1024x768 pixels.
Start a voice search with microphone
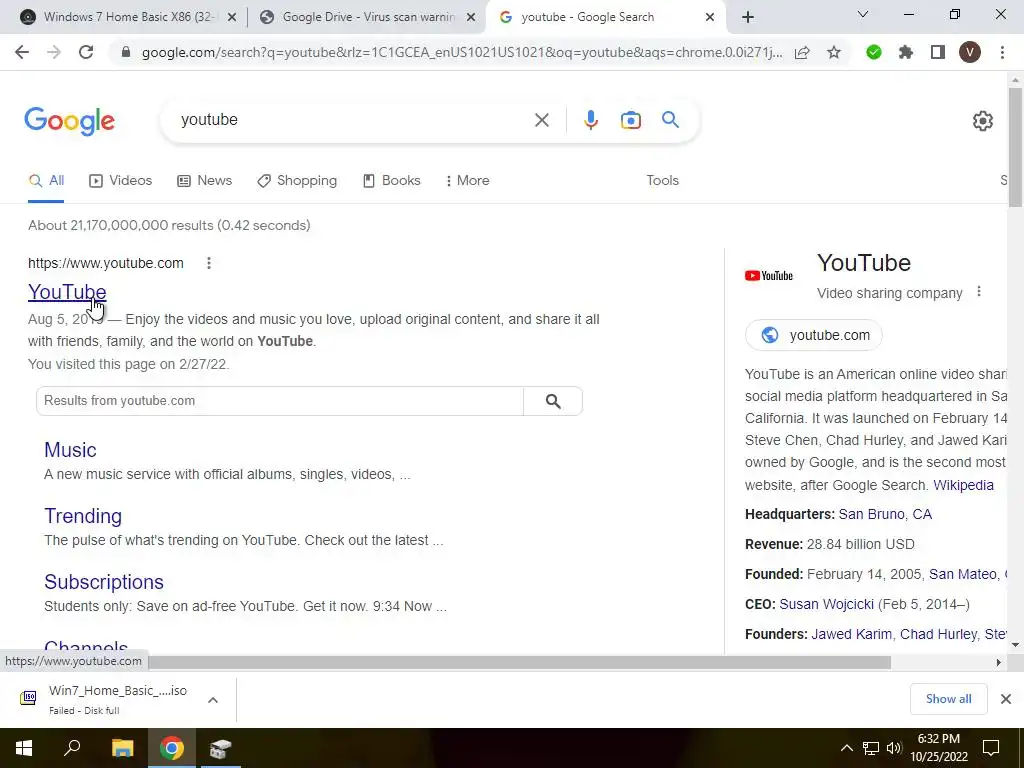coord(590,120)
